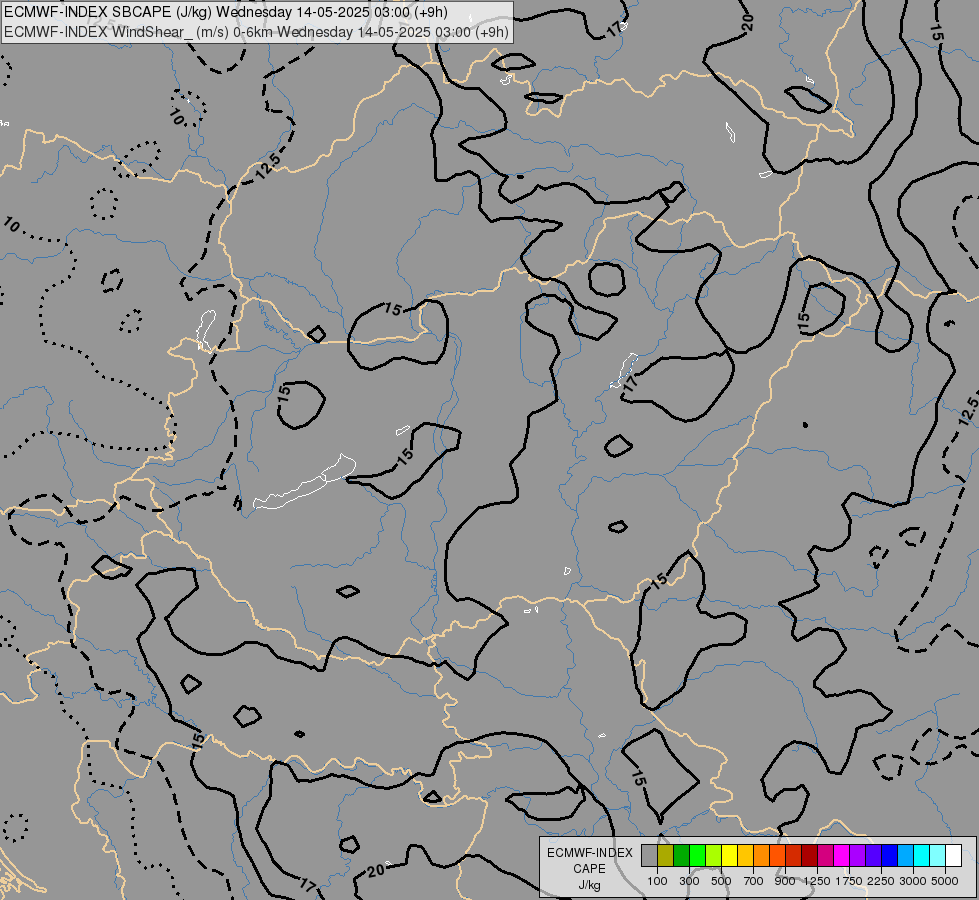The image size is (979, 900).
Task: Click the 300 legend value label
Action: (x=689, y=881)
